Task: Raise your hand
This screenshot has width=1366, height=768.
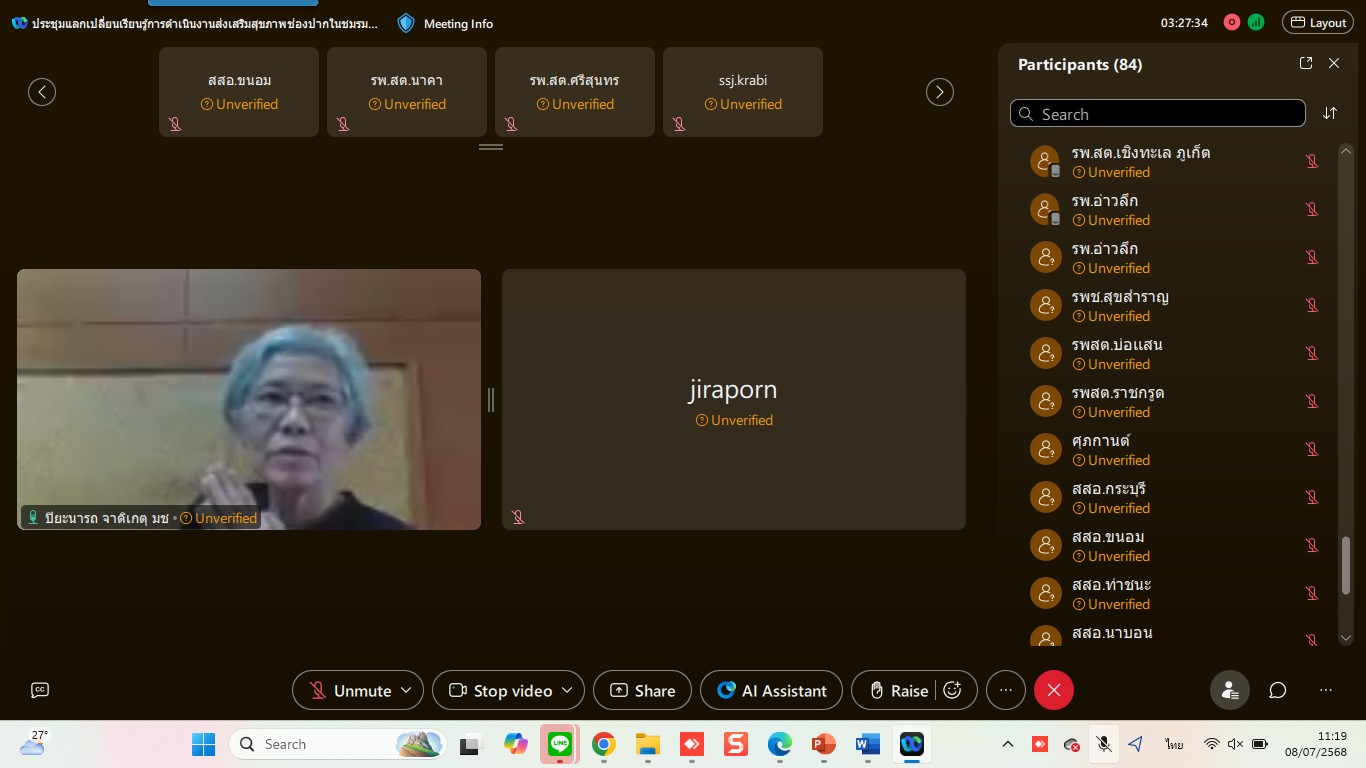Action: [897, 690]
